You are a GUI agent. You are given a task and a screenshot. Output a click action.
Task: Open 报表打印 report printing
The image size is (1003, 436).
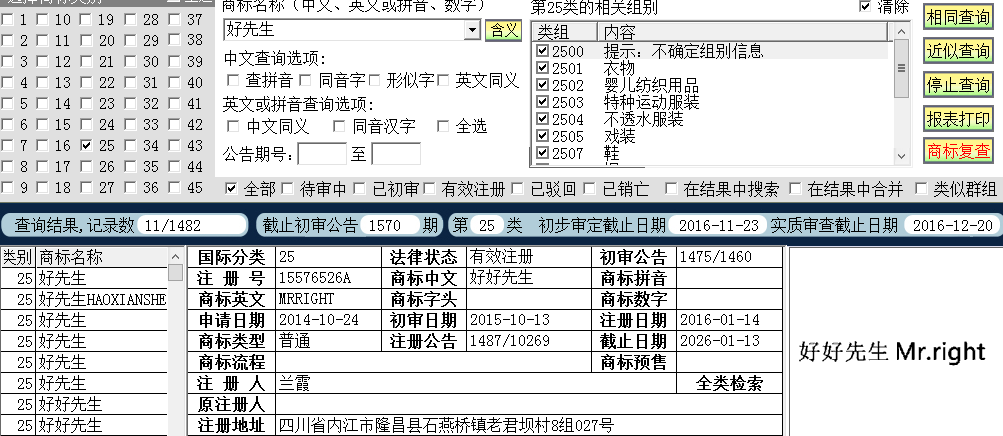pyautogui.click(x=958, y=118)
